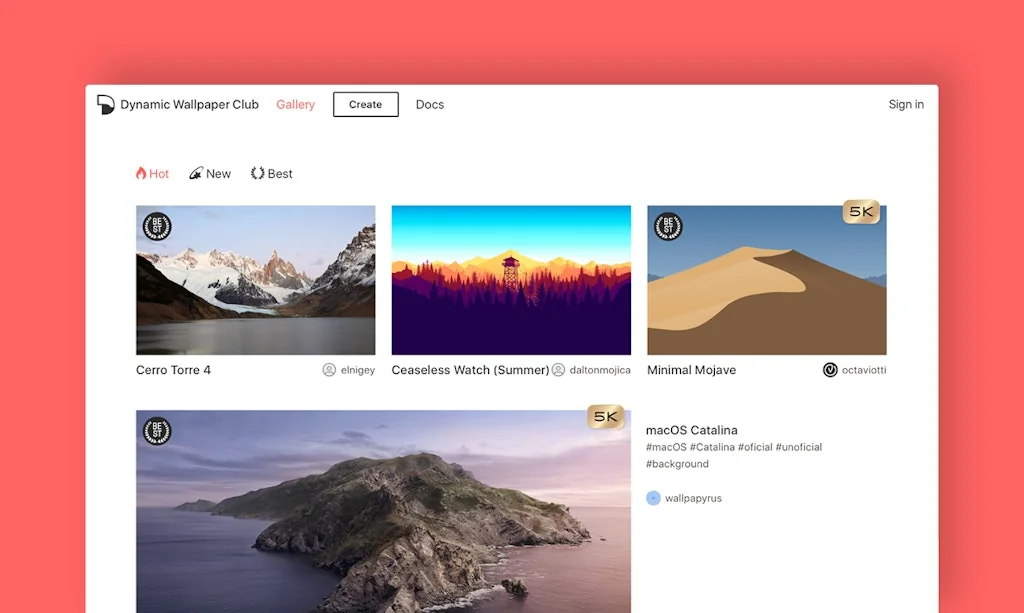The height and width of the screenshot is (613, 1024).
Task: Open the Docs page
Action: [430, 104]
